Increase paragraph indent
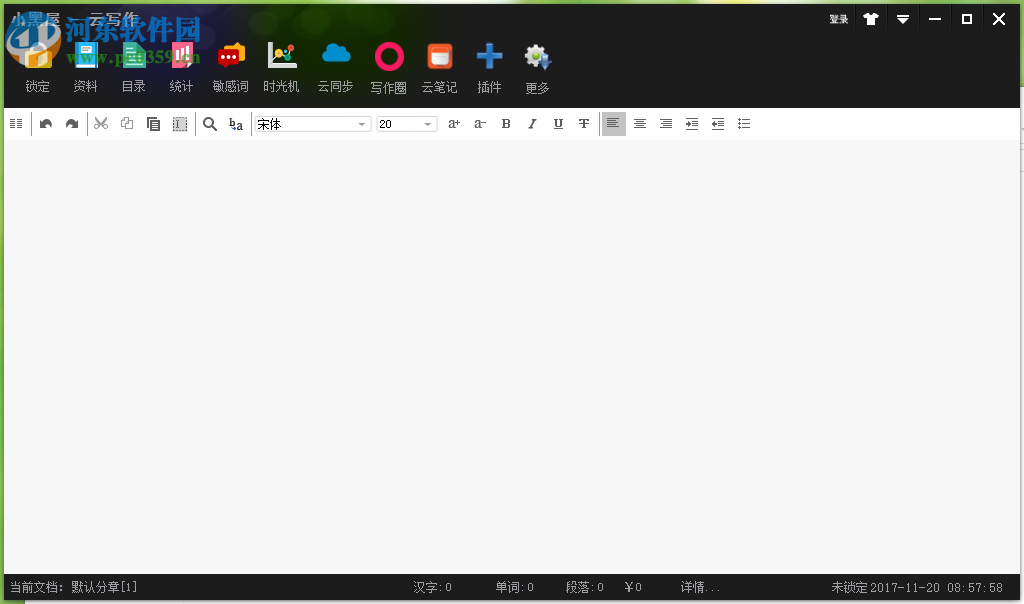Screen dimensions: 1024x604 [692, 123]
